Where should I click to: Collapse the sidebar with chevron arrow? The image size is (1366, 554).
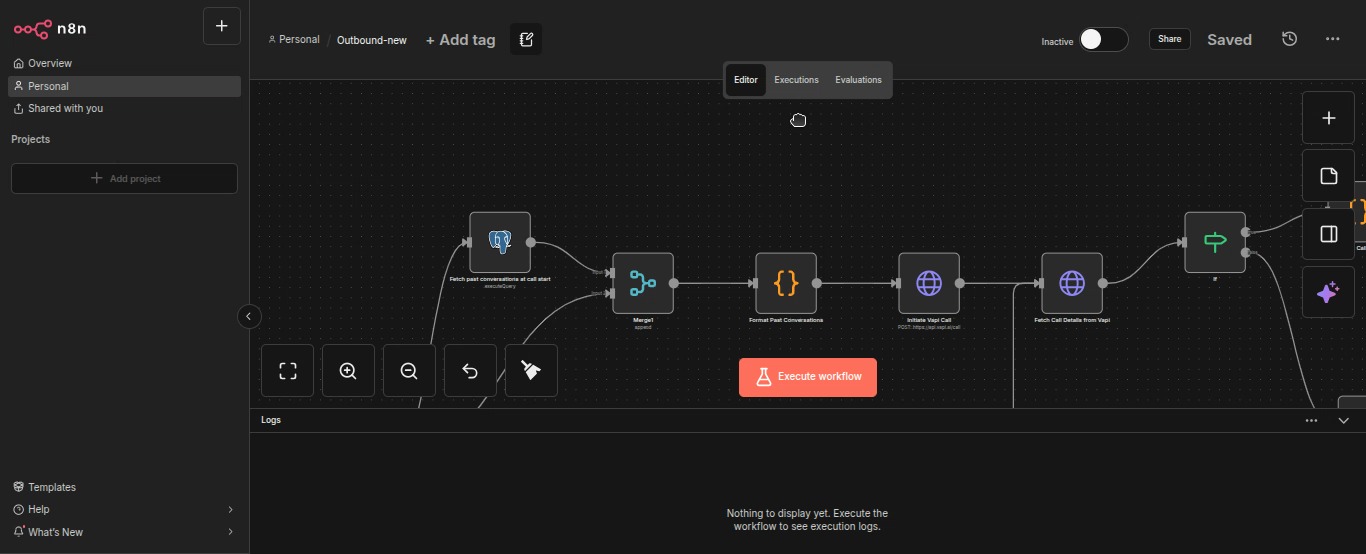coord(249,317)
